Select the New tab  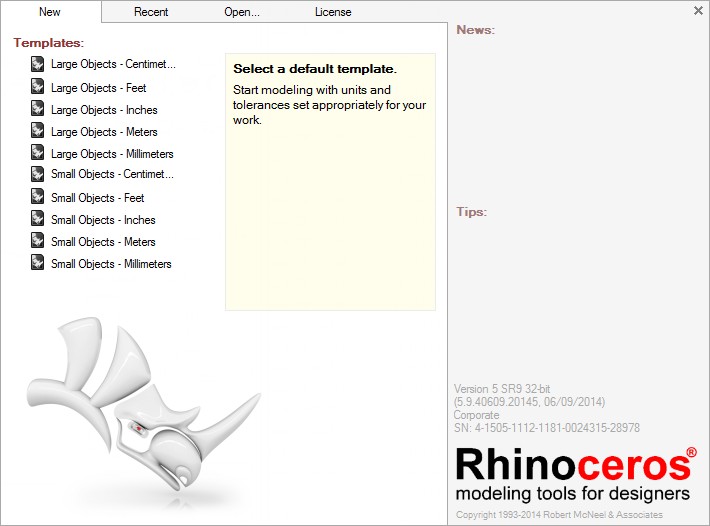[x=50, y=12]
